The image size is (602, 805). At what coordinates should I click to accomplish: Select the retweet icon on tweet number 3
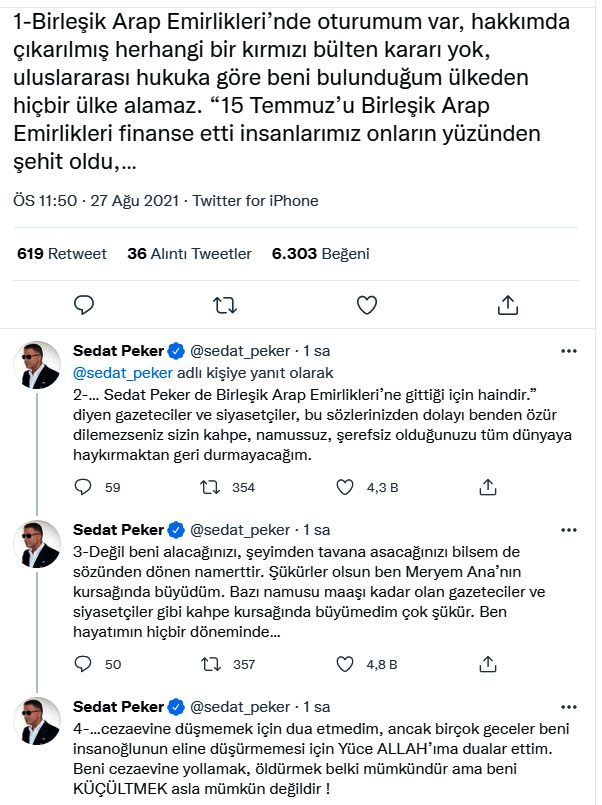click(x=212, y=661)
